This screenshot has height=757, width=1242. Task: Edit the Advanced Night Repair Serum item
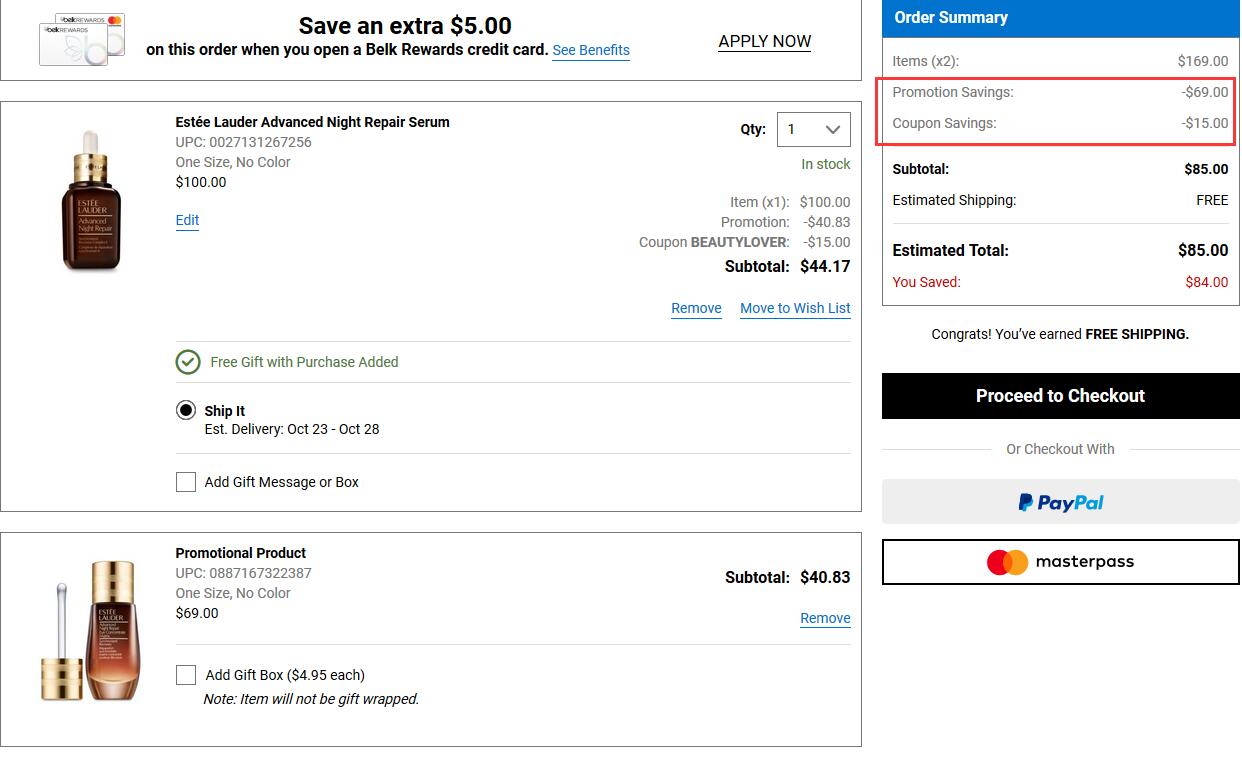pyautogui.click(x=187, y=220)
